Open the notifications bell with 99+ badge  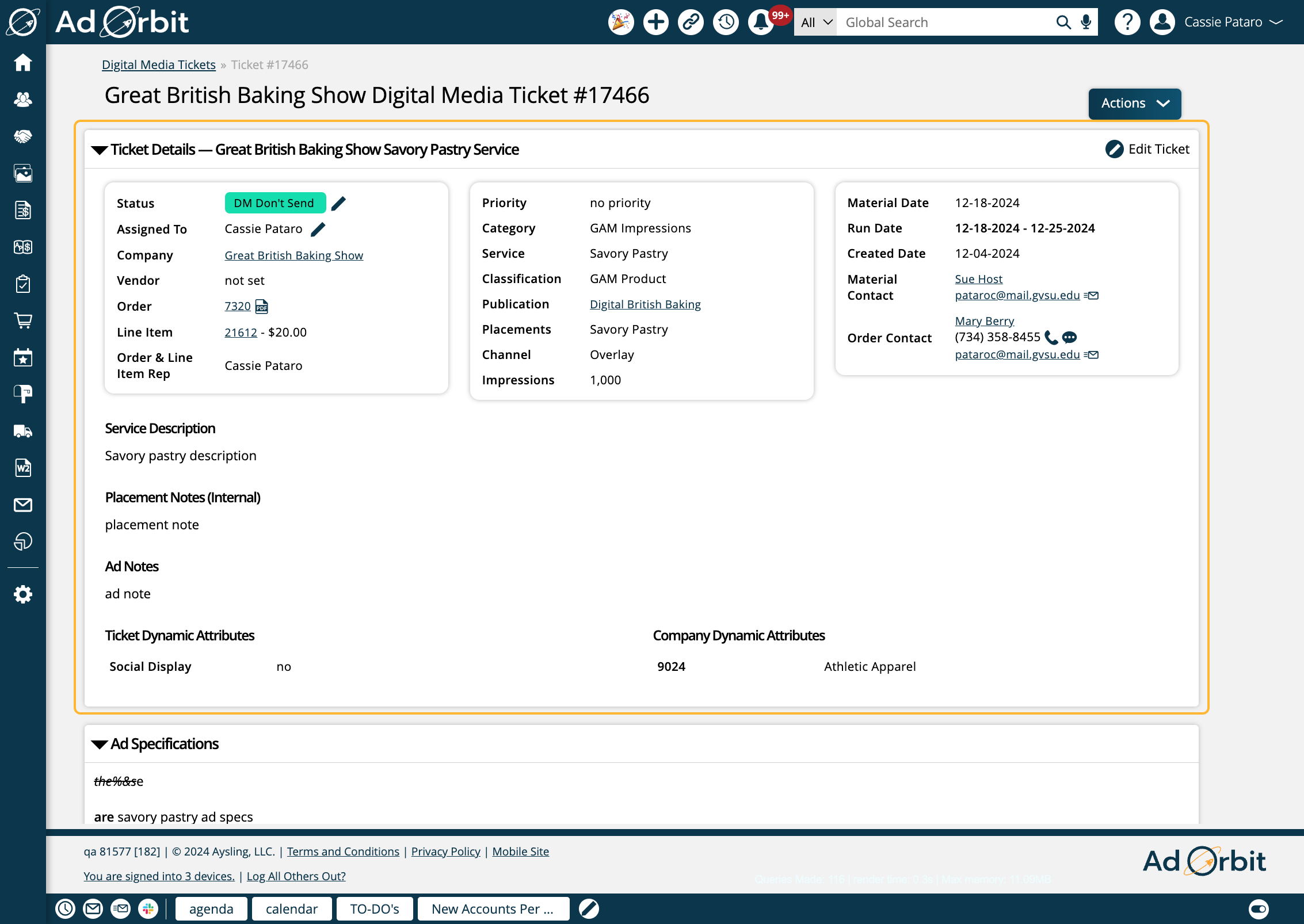pos(761,22)
